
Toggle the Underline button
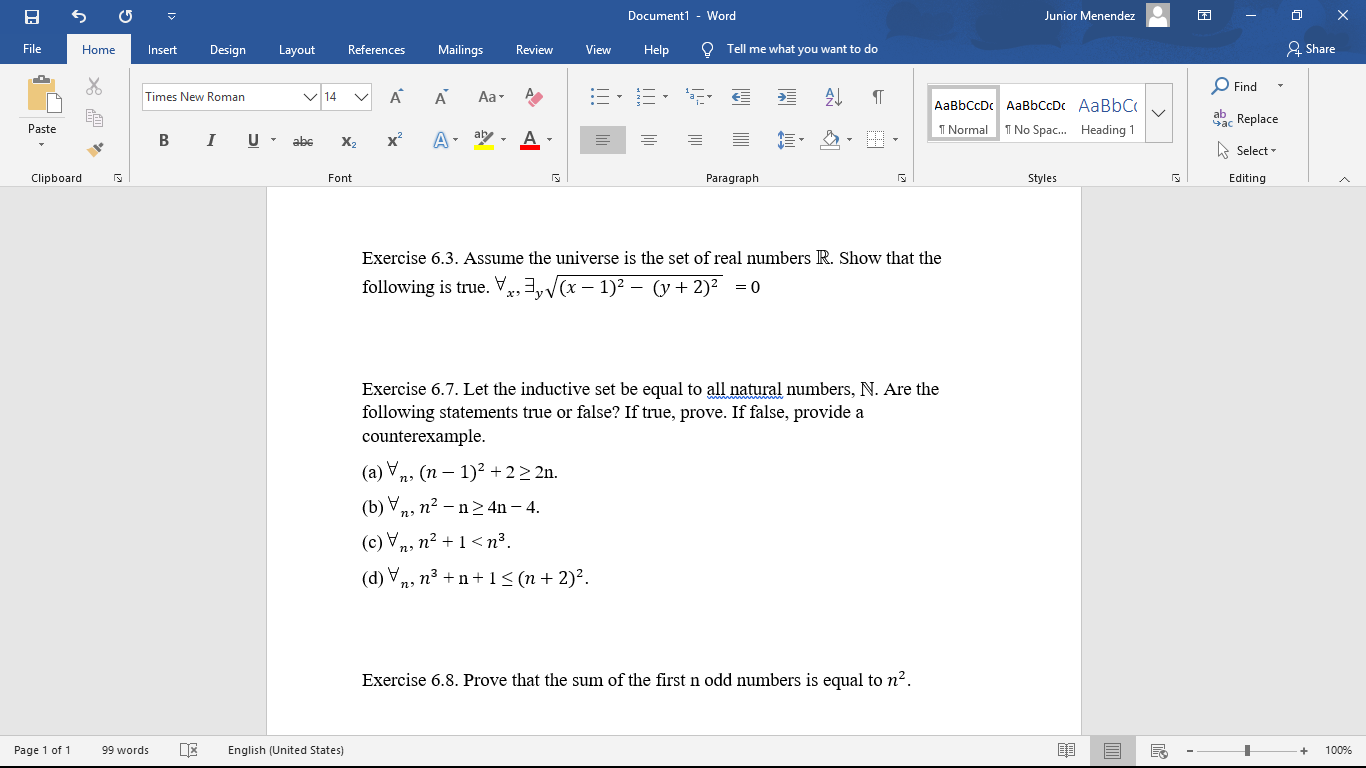[252, 140]
